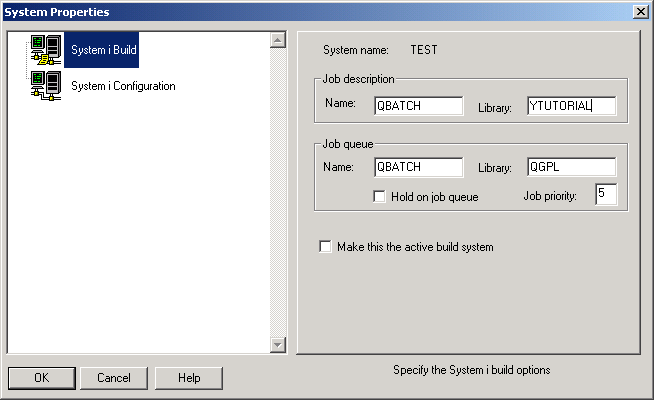Click the System i Build icon
The image size is (654, 400).
click(x=46, y=50)
